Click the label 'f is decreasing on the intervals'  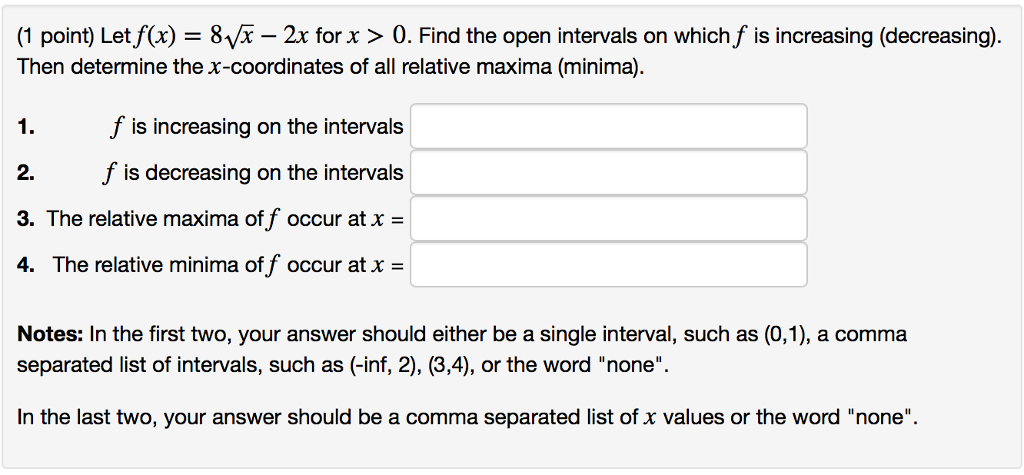(x=253, y=173)
